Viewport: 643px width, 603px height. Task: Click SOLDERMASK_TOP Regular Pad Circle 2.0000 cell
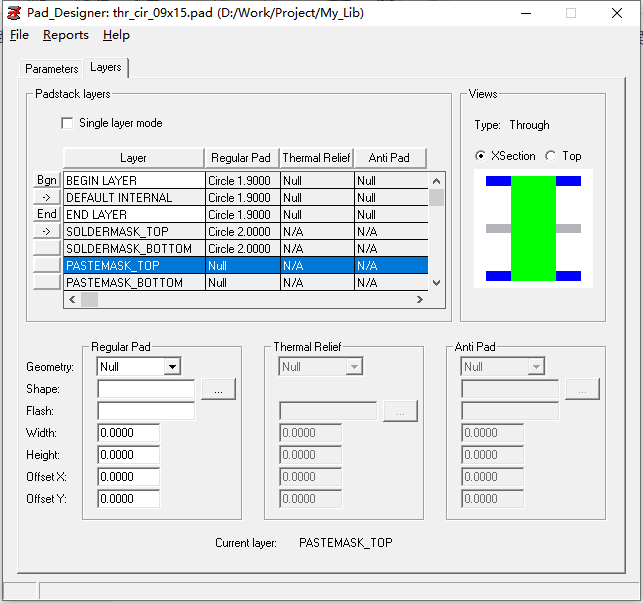tap(243, 232)
